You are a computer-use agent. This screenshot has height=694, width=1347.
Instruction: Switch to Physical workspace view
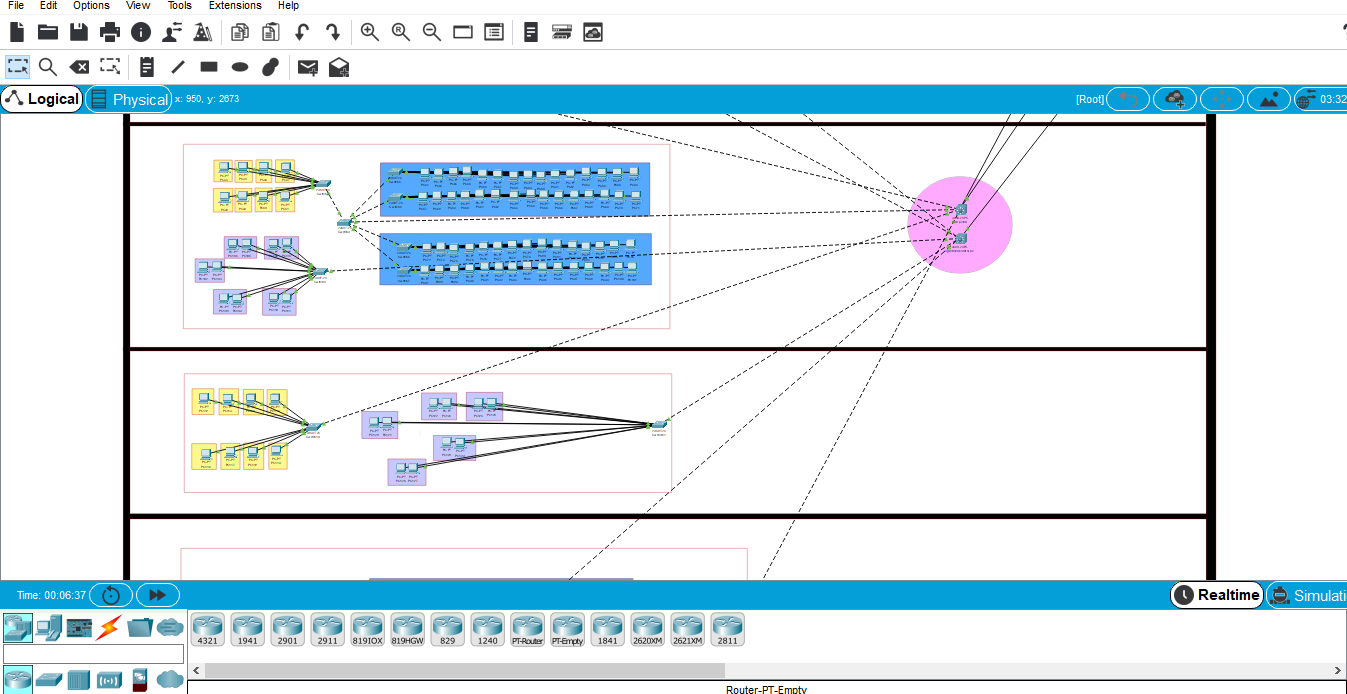(x=129, y=99)
